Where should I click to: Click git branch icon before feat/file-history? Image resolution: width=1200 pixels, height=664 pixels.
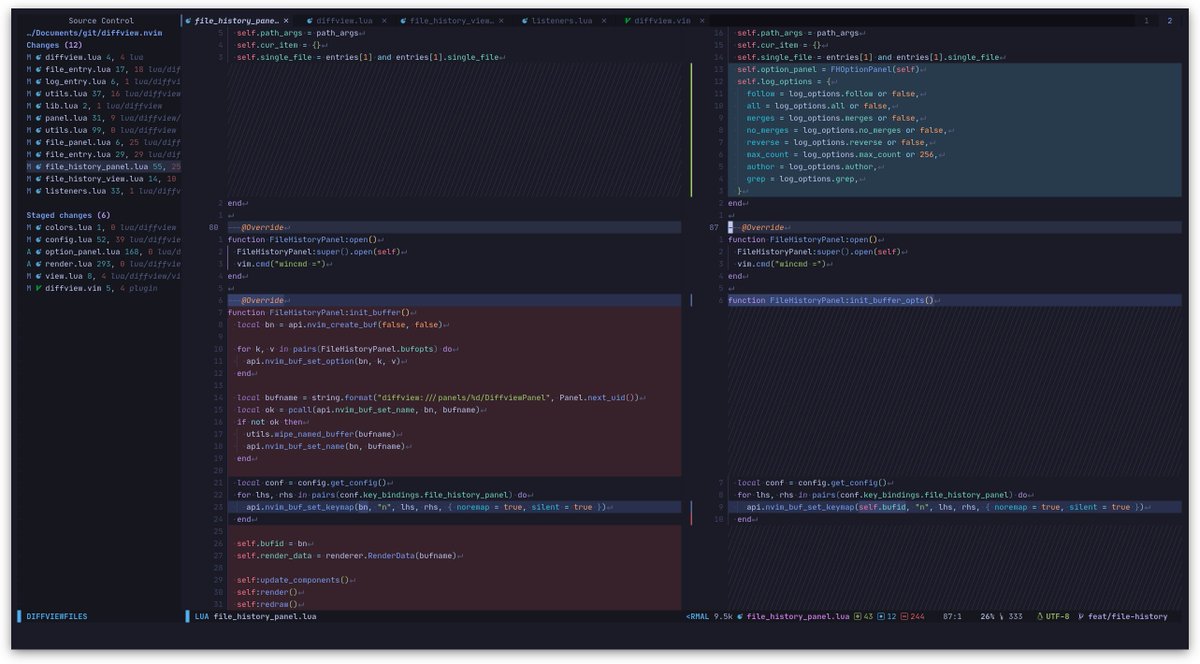pos(1081,617)
